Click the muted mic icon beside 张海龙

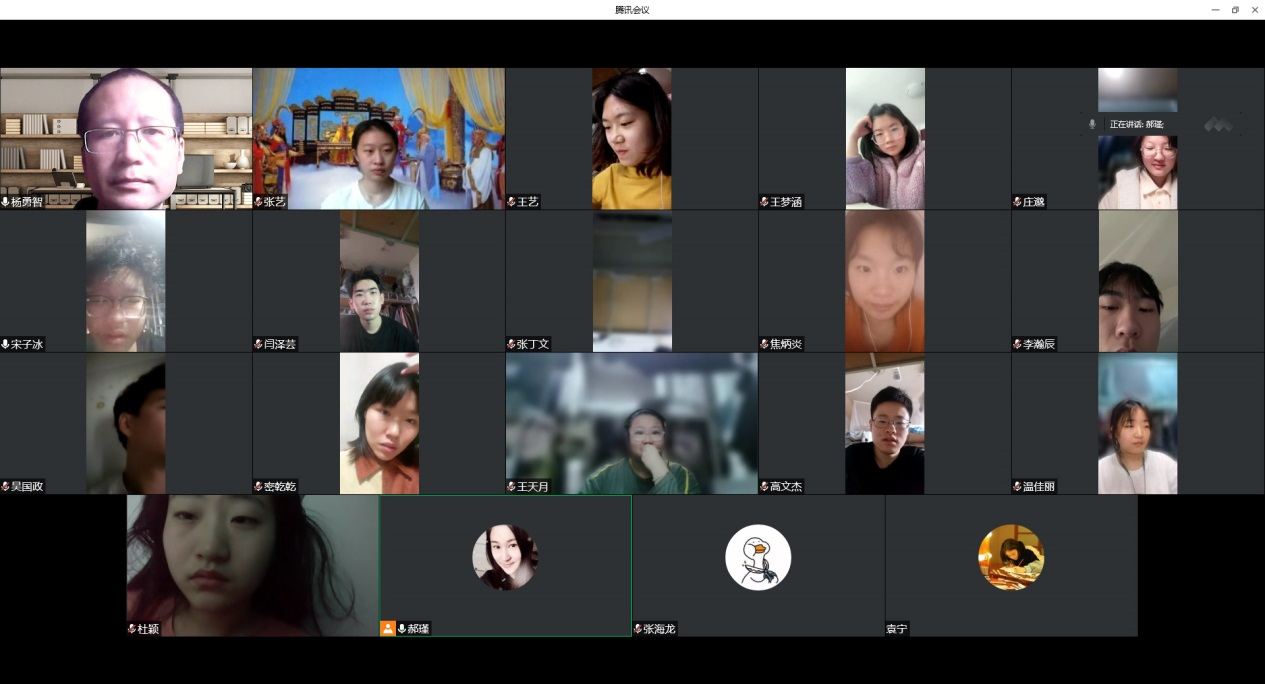point(638,629)
